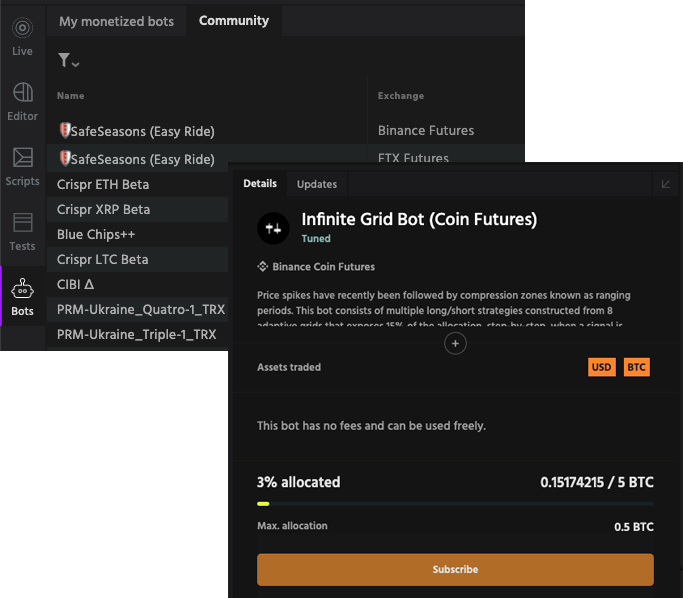
Task: Click the Subscribe button
Action: point(455,569)
